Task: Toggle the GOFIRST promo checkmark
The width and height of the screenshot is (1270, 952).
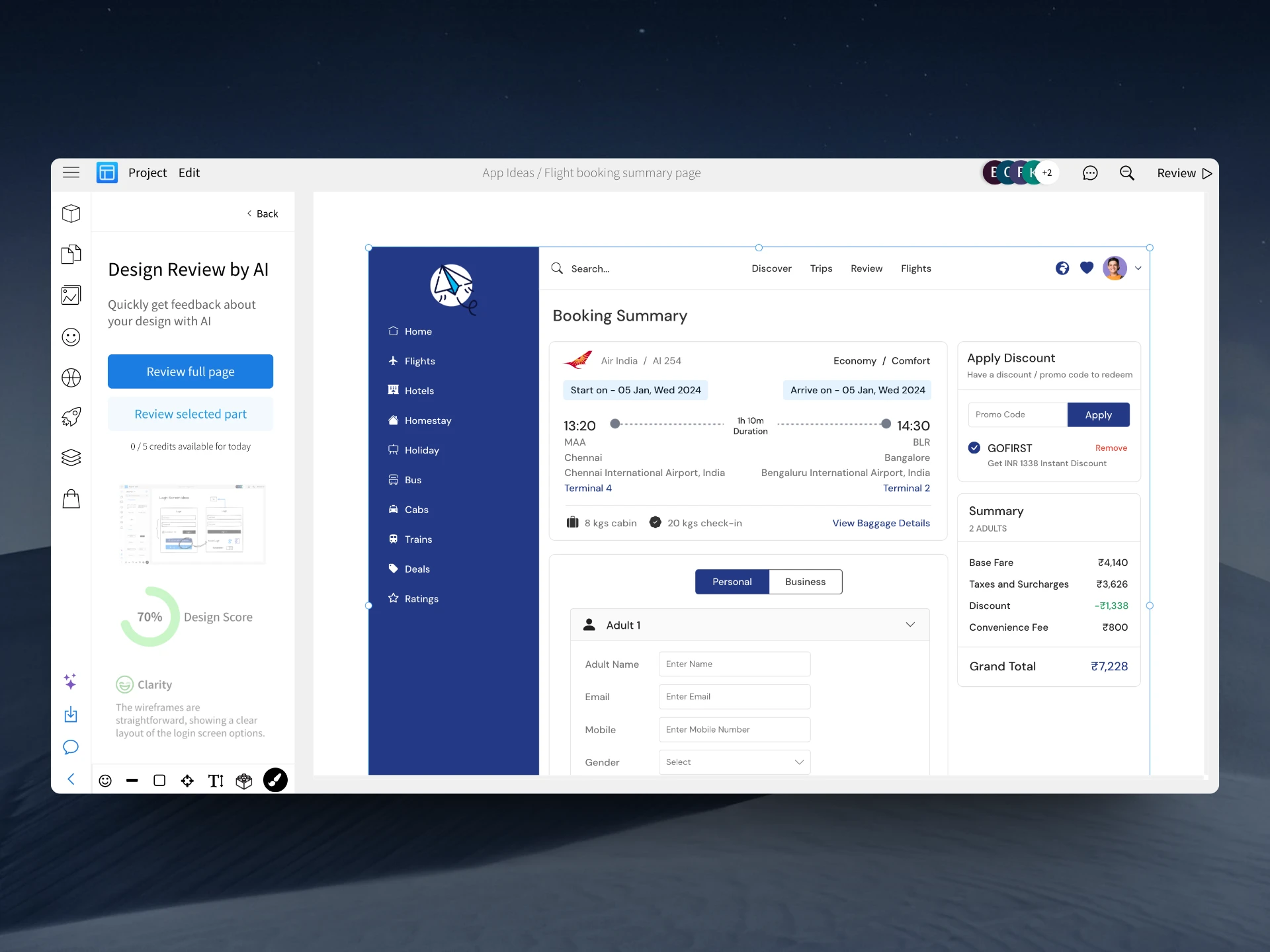Action: pyautogui.click(x=974, y=448)
